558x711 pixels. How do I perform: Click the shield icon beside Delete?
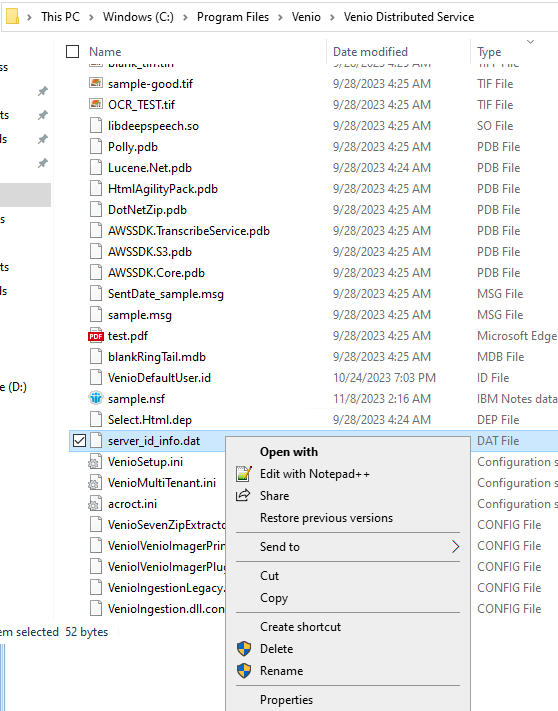(x=244, y=648)
